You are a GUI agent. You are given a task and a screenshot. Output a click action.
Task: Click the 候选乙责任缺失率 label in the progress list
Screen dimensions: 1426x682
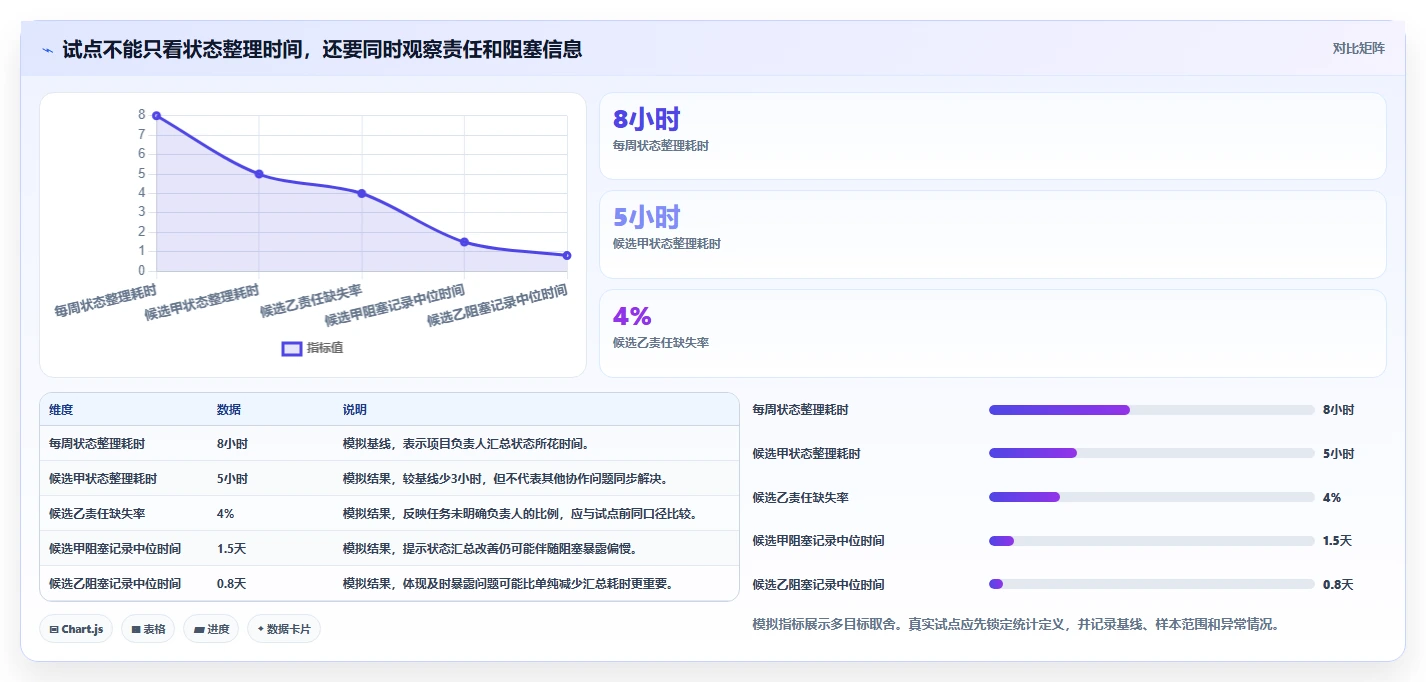(801, 497)
